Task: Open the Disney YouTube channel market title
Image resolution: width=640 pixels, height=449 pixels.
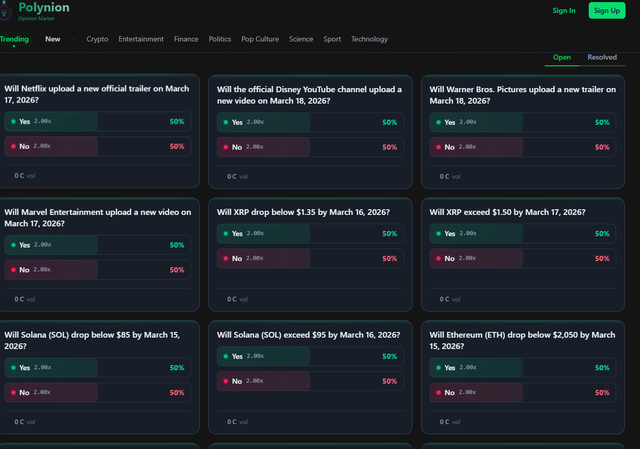Action: point(309,95)
